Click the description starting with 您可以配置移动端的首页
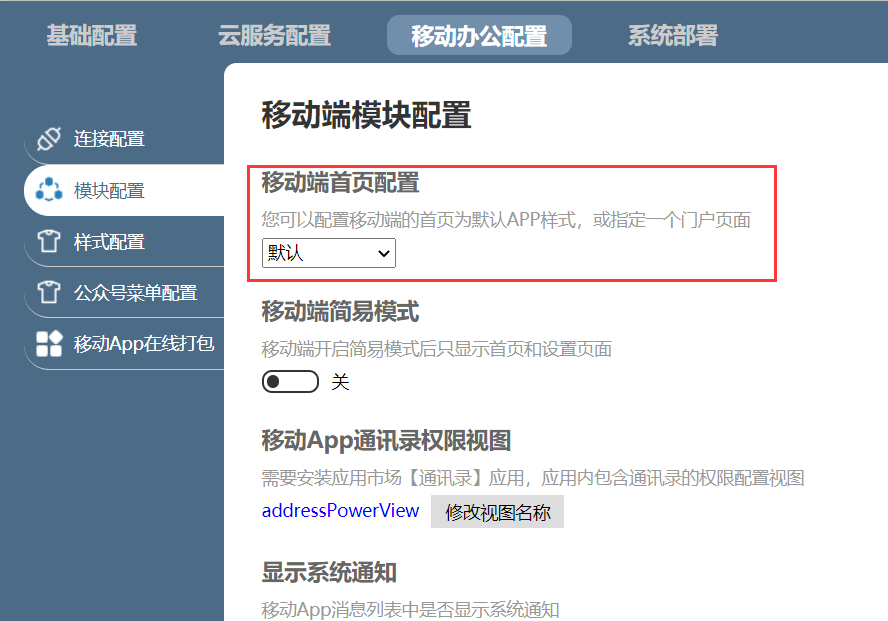Viewport: 888px width, 621px height. [x=506, y=220]
